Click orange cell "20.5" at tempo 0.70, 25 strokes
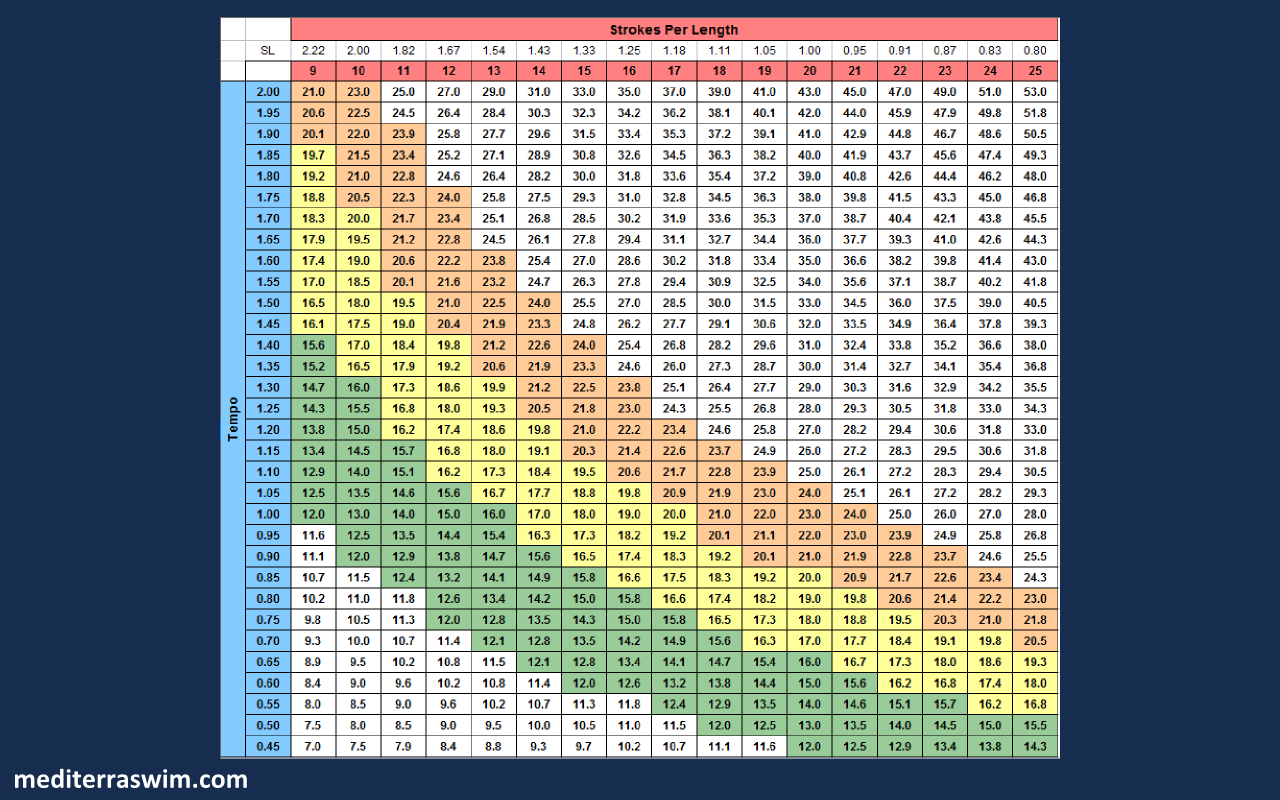This screenshot has height=800, width=1280. point(1035,641)
